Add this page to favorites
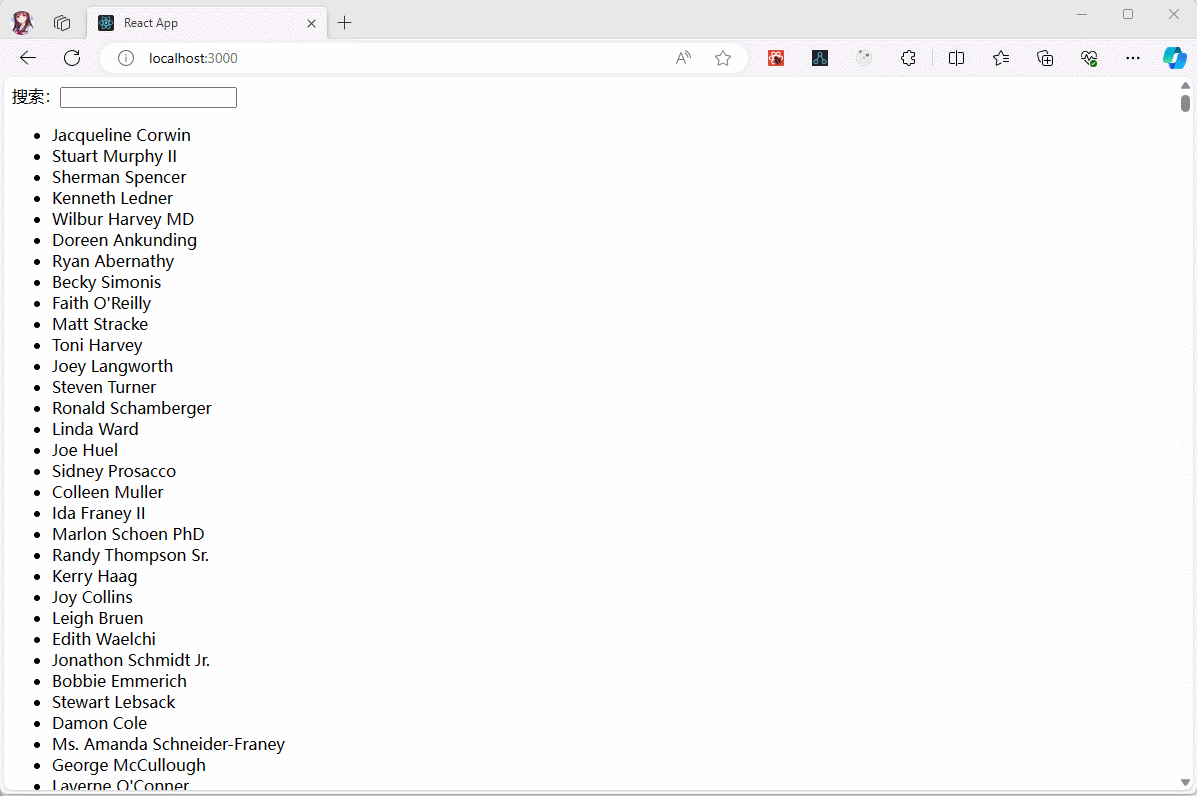 [x=723, y=58]
